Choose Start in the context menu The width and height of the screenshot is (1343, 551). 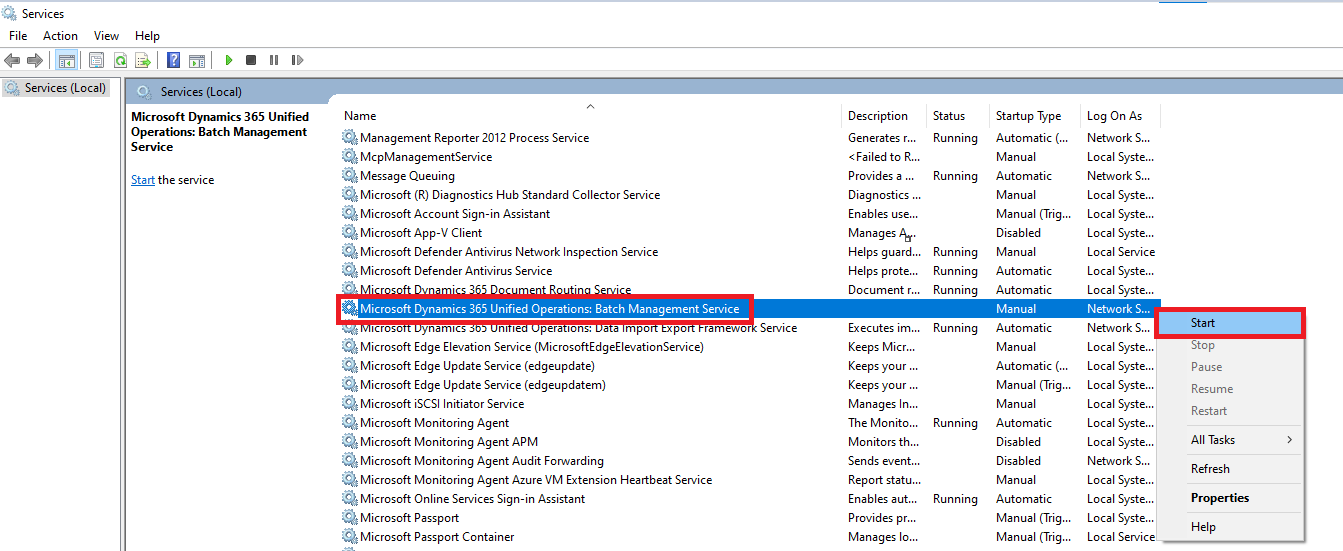click(x=1203, y=323)
